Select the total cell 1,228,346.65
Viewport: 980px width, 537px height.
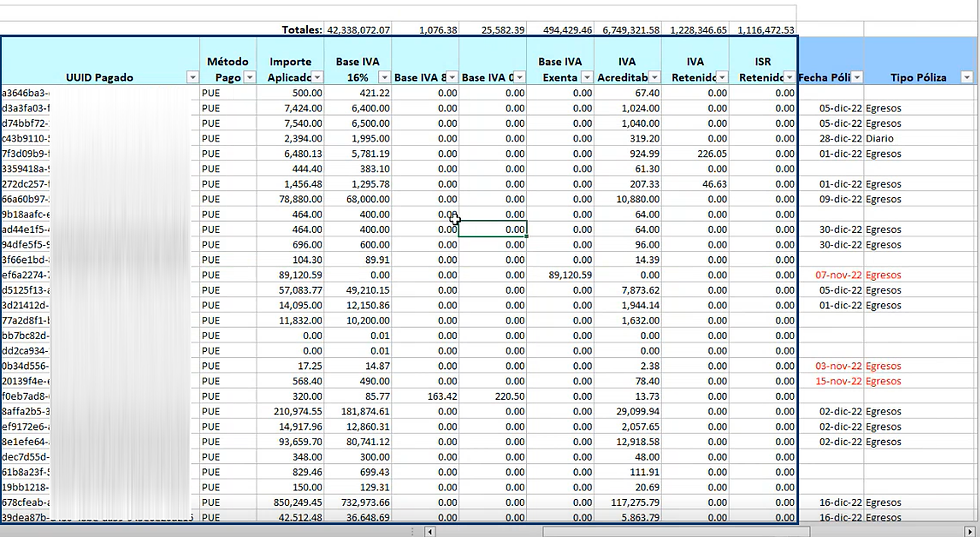(696, 30)
